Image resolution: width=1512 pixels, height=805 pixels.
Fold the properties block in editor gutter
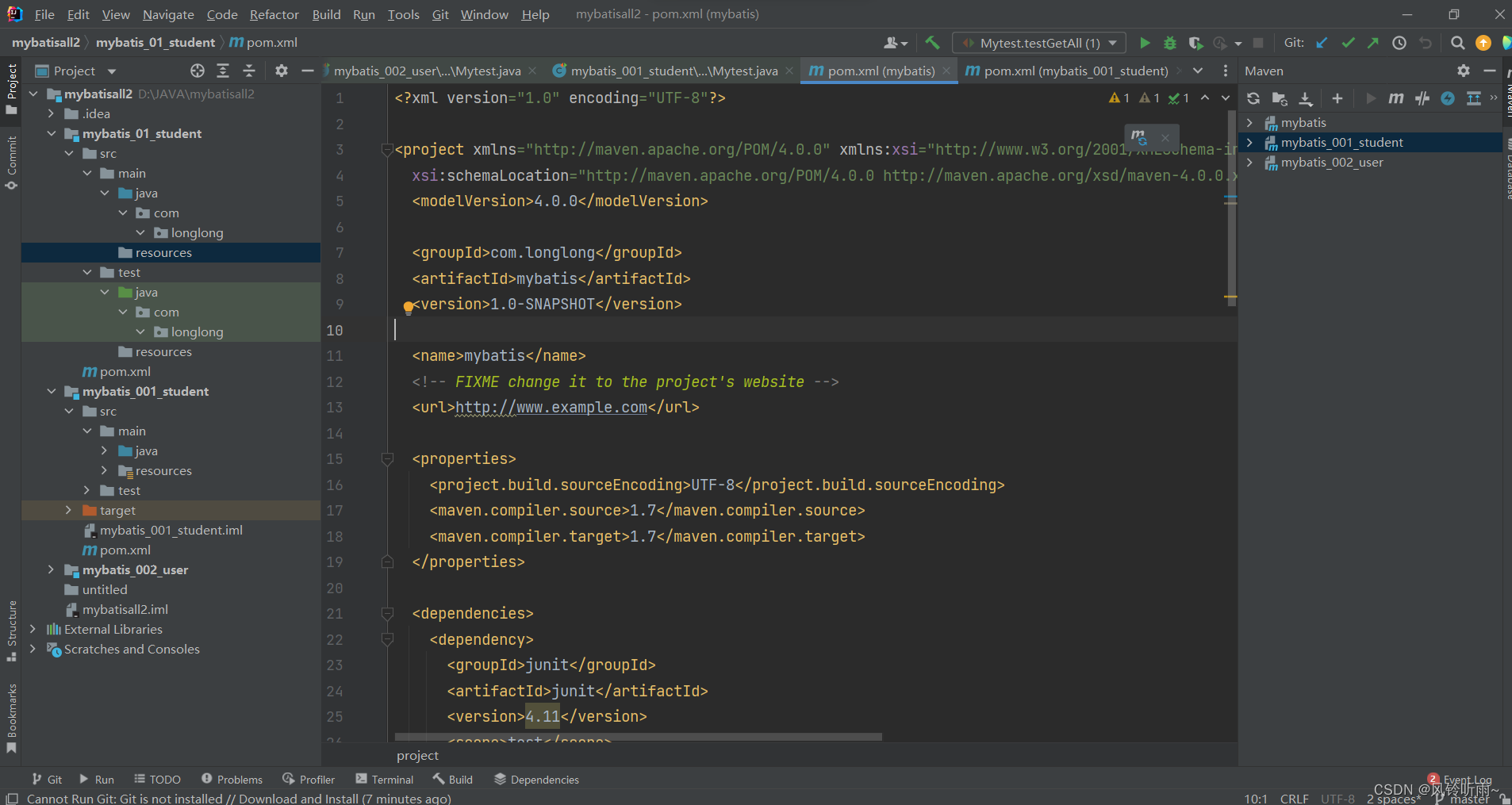coord(387,458)
